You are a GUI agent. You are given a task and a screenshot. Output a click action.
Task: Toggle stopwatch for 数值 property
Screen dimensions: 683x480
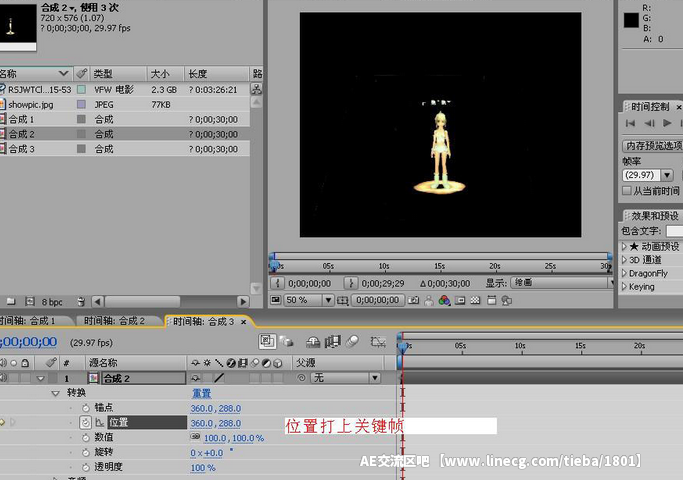[86, 438]
